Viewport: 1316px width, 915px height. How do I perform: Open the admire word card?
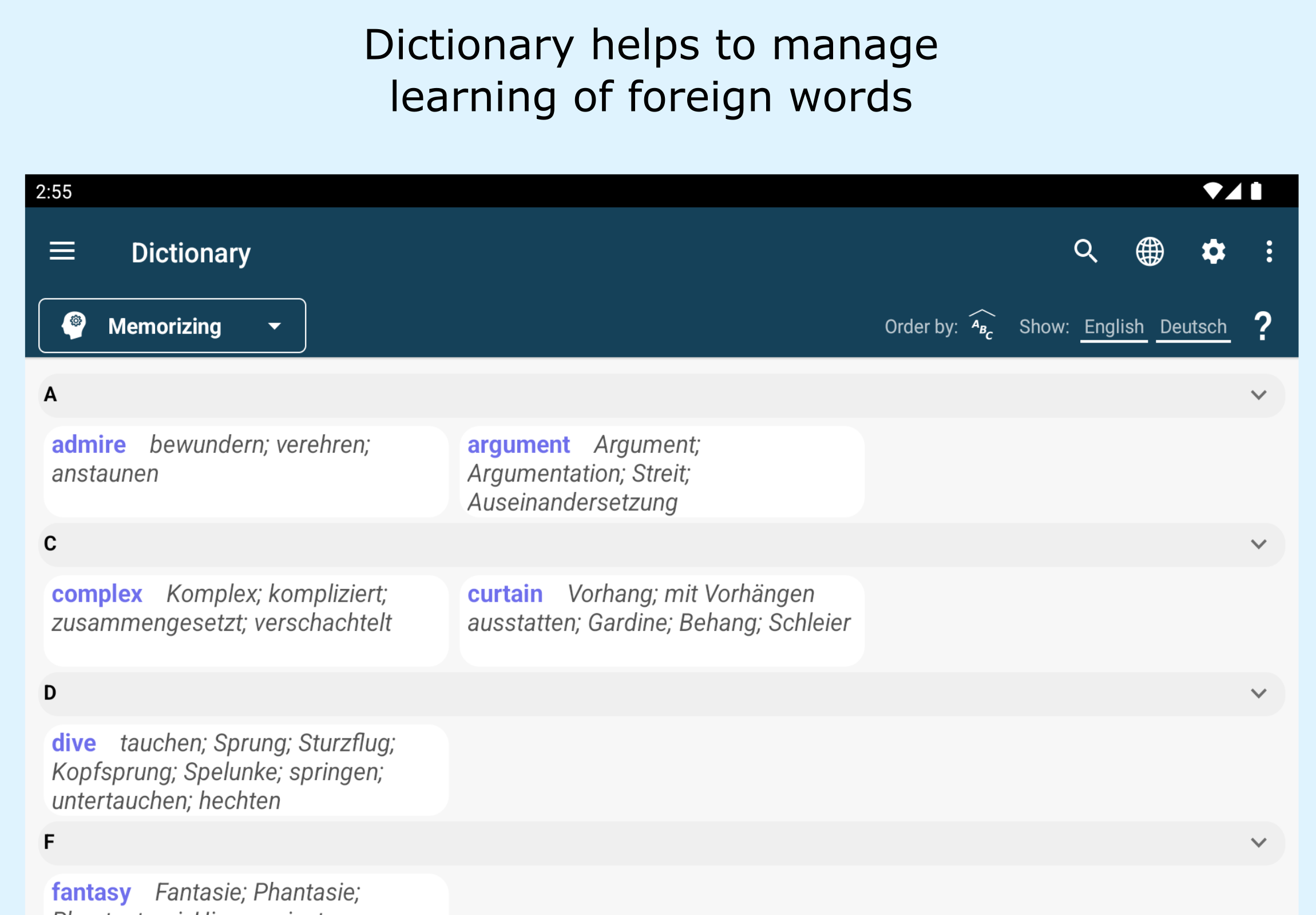[245, 471]
